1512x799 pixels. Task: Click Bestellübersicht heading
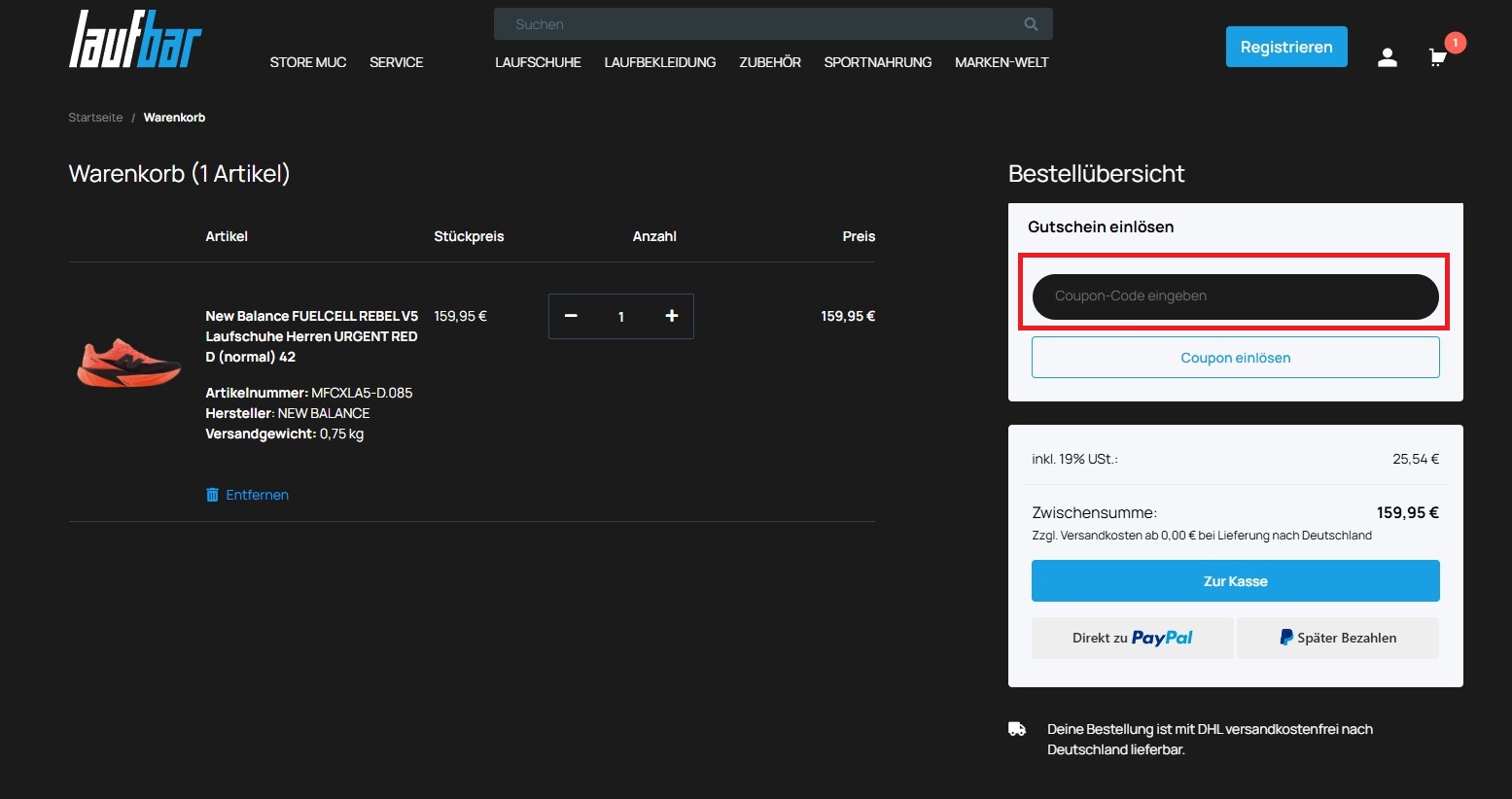[1096, 174]
